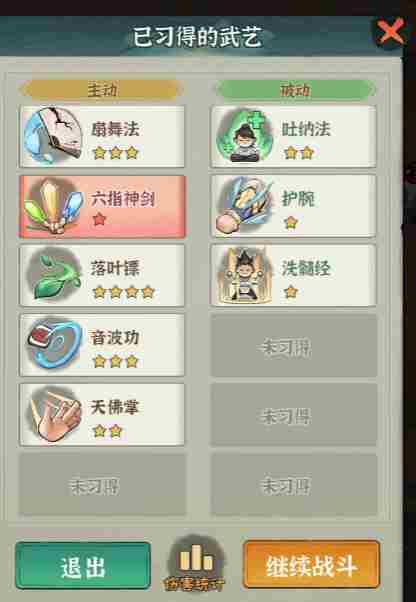This screenshot has height=602, width=416.
Task: Select the first 未习得 slot below 洗髓经
Action: tap(294, 346)
